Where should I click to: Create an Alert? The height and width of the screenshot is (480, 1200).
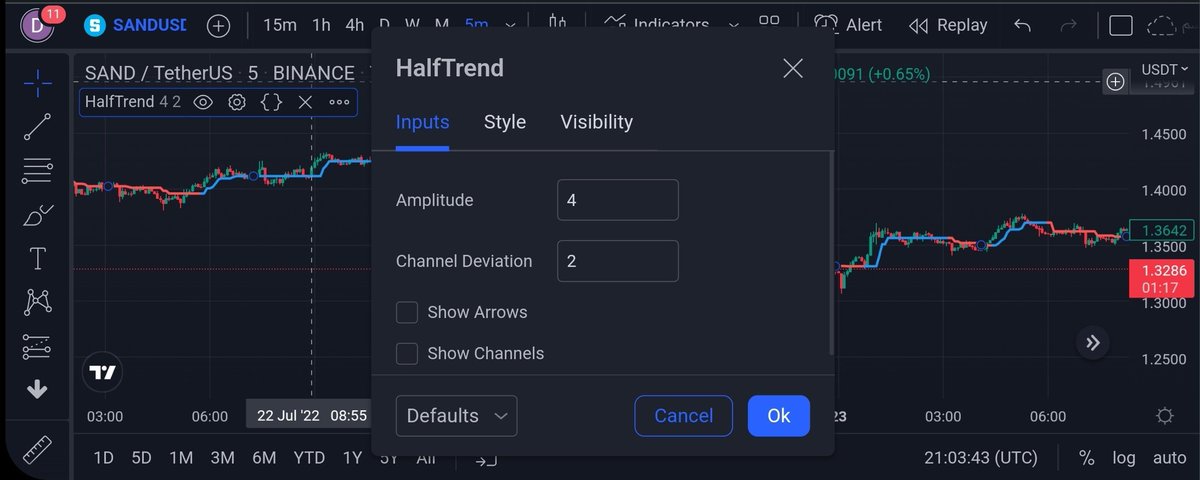[x=848, y=25]
